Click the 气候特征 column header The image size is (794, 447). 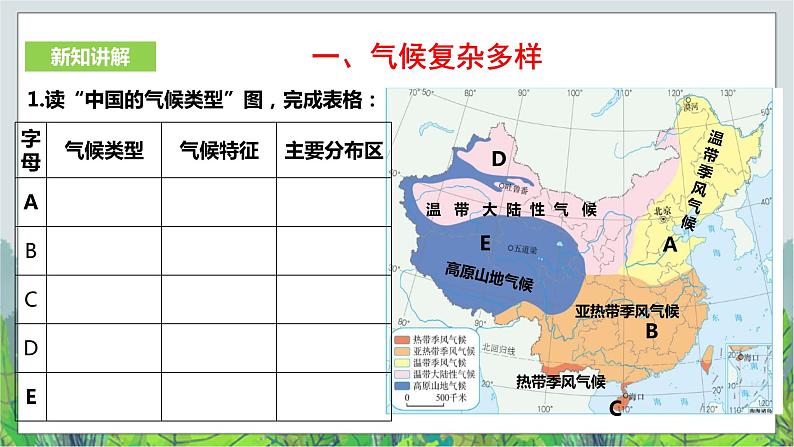click(219, 150)
